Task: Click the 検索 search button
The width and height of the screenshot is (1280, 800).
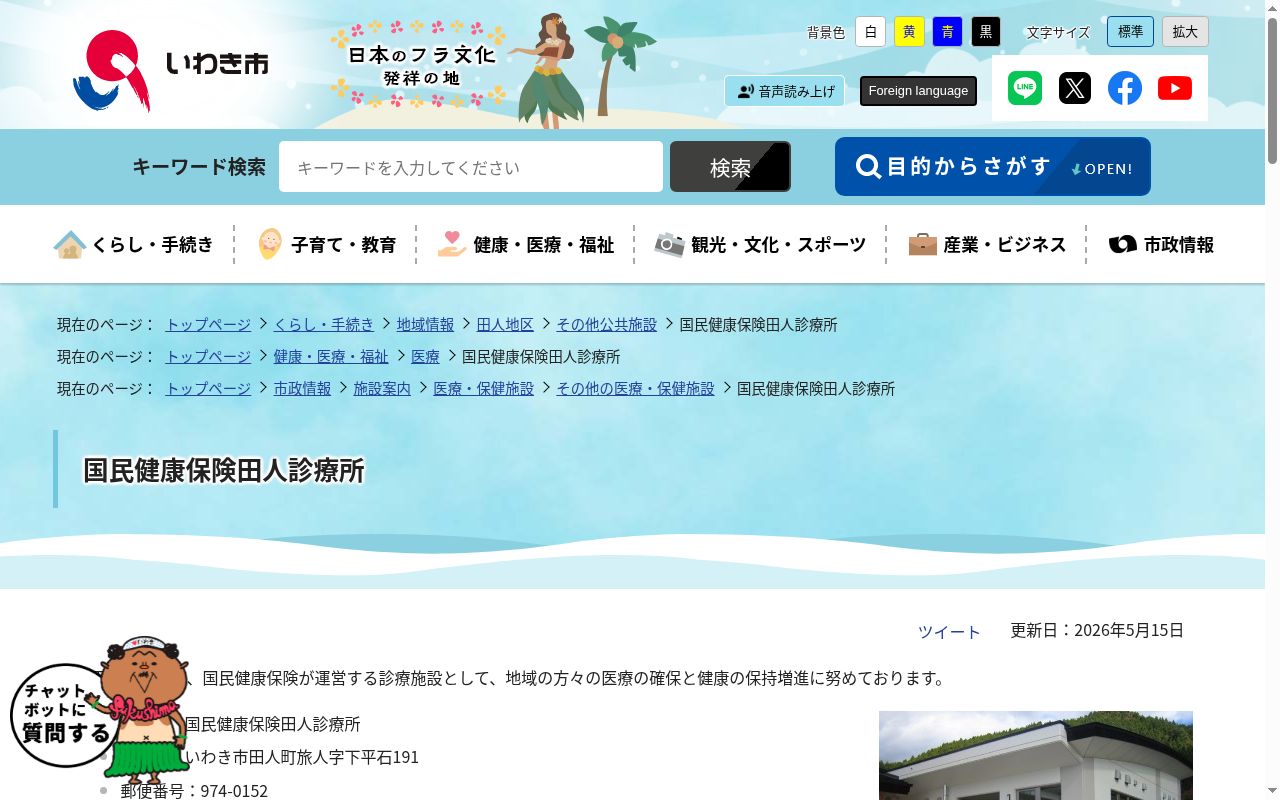Action: pos(730,167)
